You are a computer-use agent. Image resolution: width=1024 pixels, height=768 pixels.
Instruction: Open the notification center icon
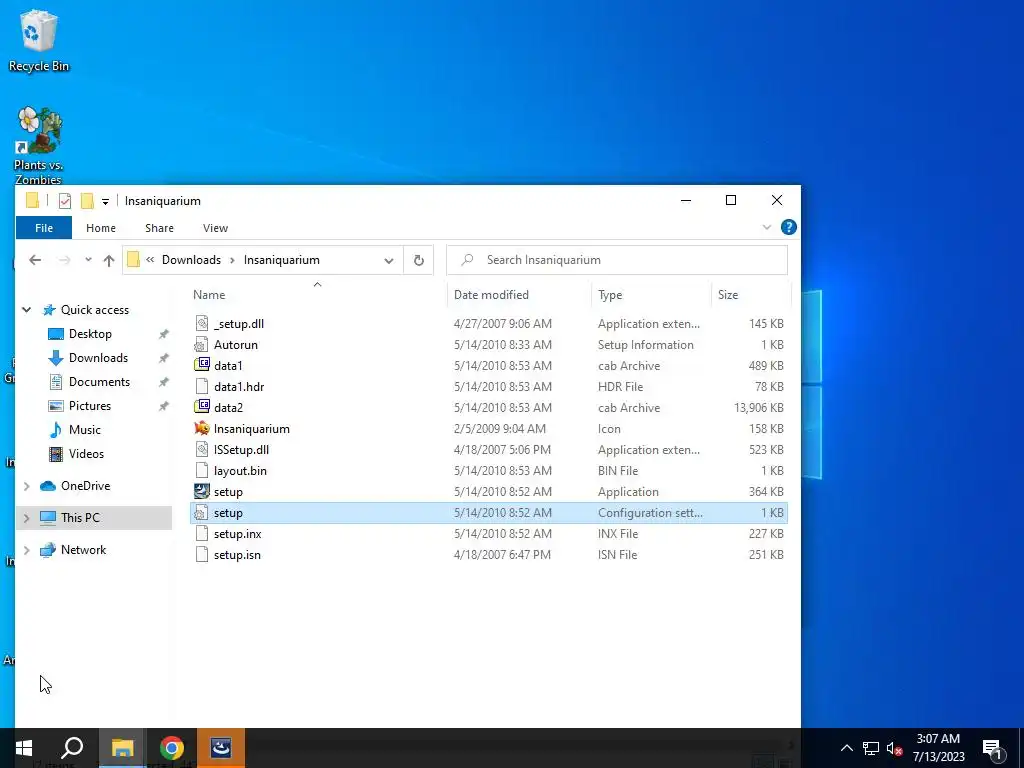tap(991, 749)
